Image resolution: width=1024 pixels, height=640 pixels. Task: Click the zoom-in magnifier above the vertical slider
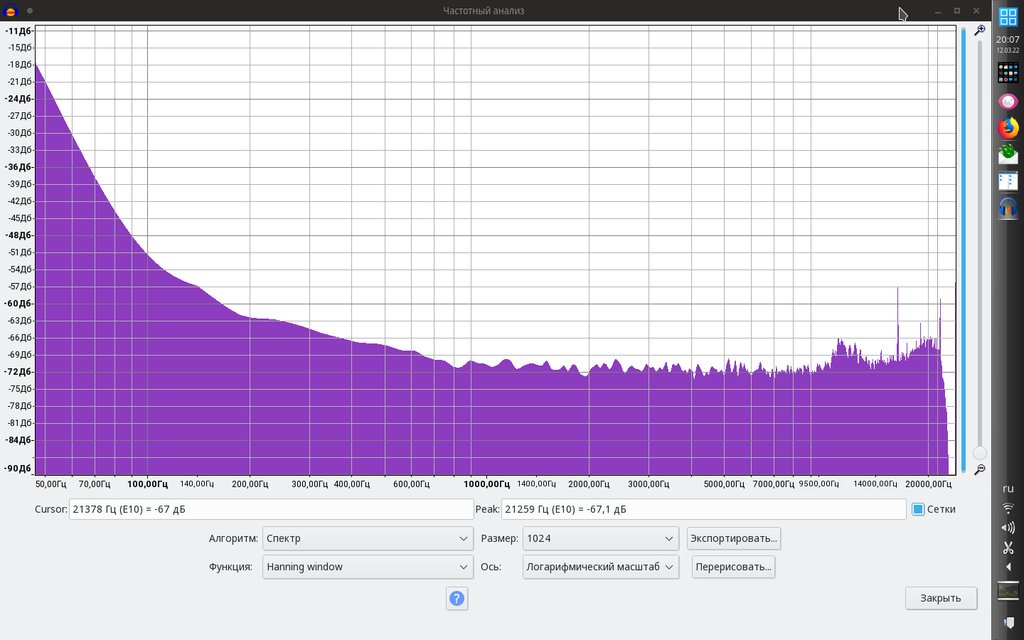979,31
